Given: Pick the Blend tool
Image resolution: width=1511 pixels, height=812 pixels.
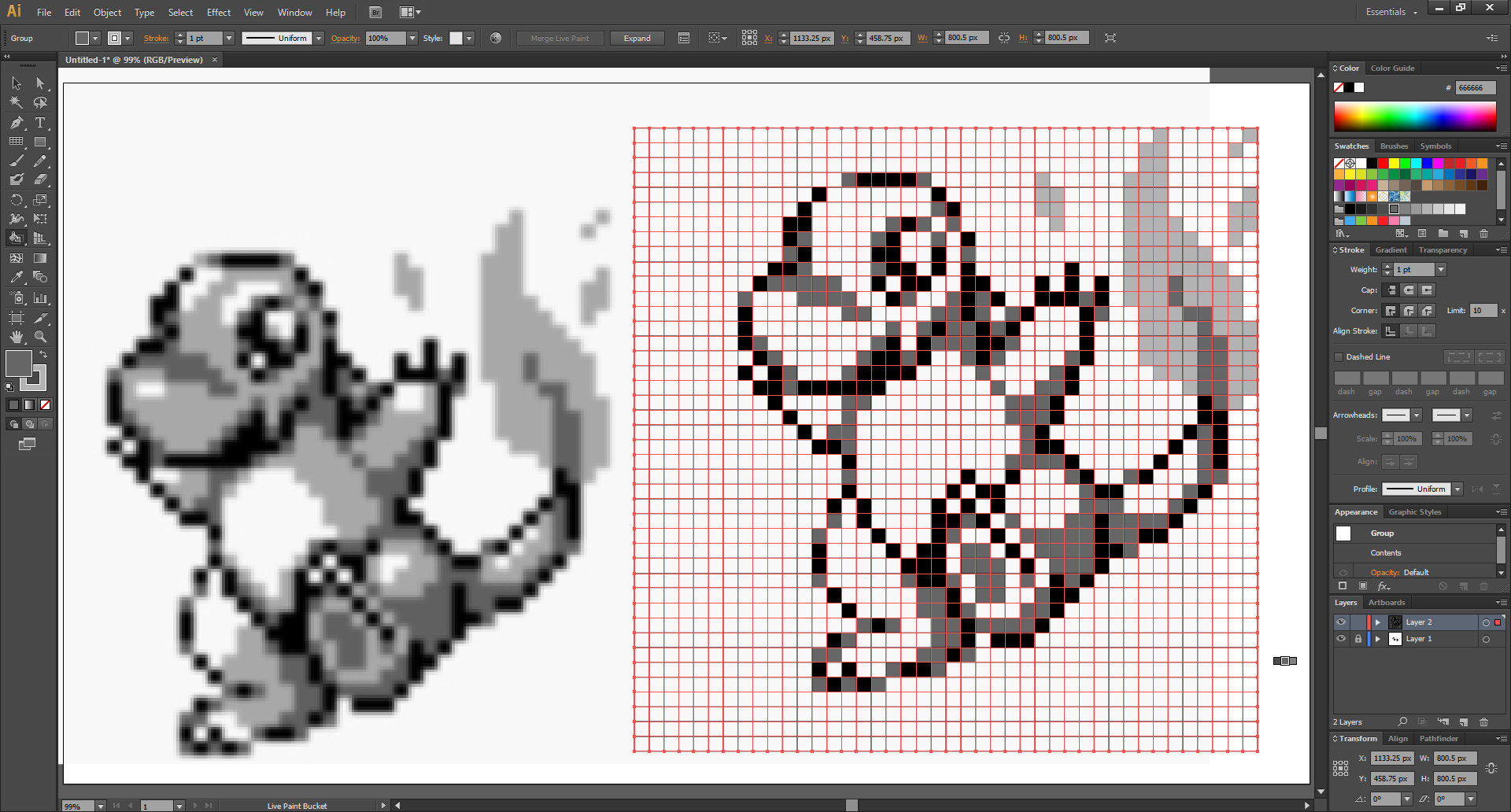Looking at the screenshot, I should pos(40,277).
